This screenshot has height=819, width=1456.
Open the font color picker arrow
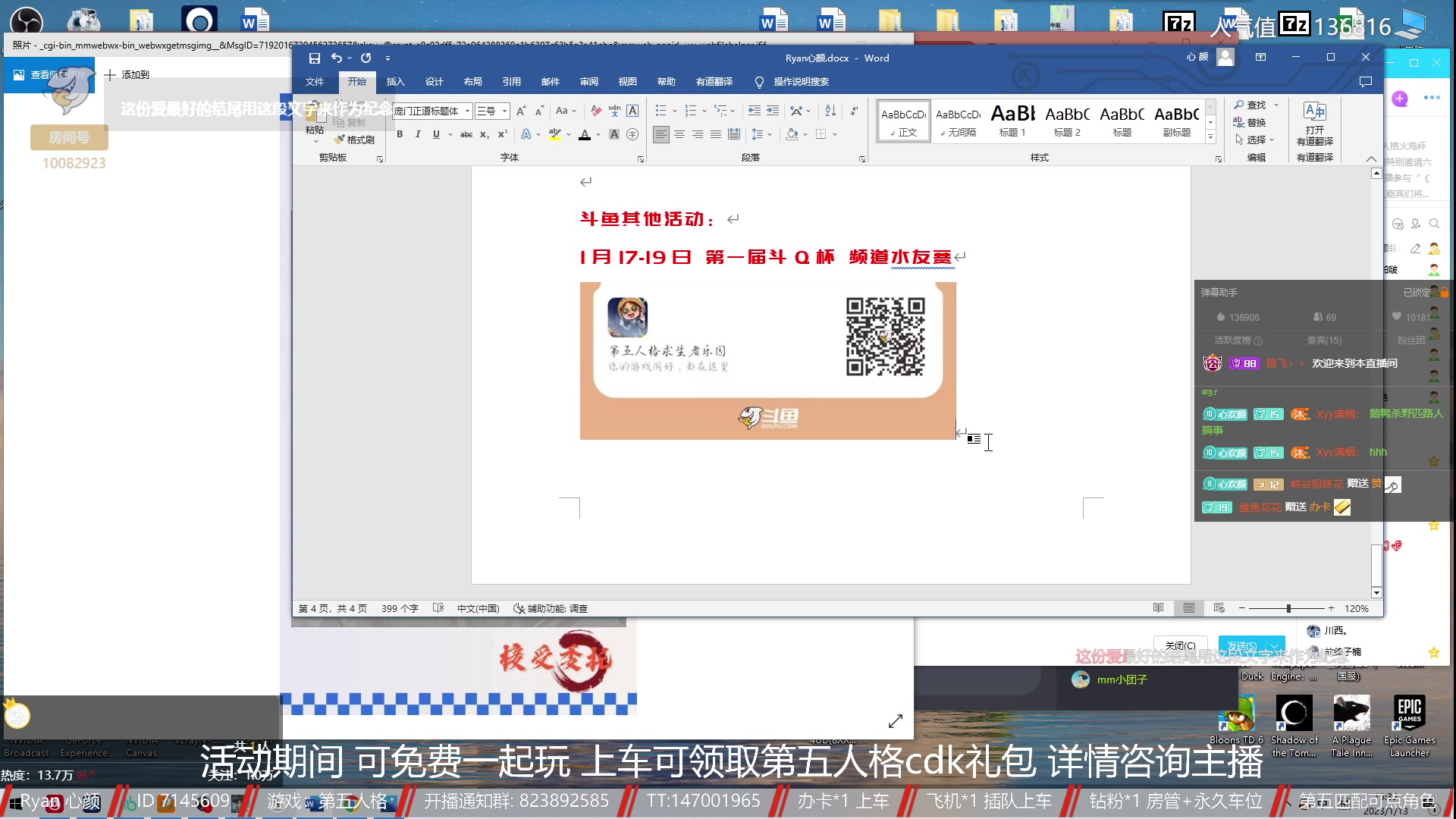click(x=598, y=134)
